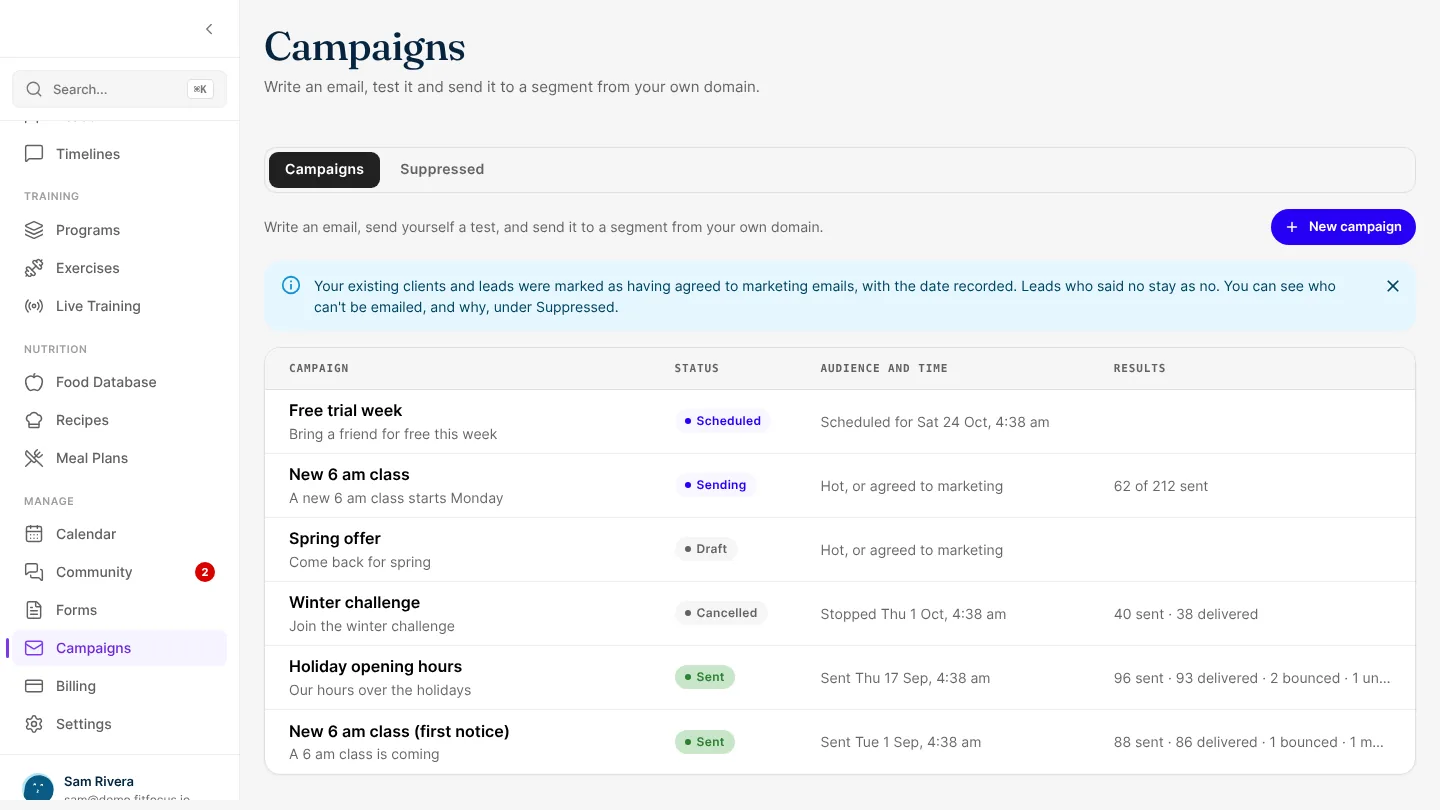
Task: Click the Programs layers icon
Action: coord(34,230)
